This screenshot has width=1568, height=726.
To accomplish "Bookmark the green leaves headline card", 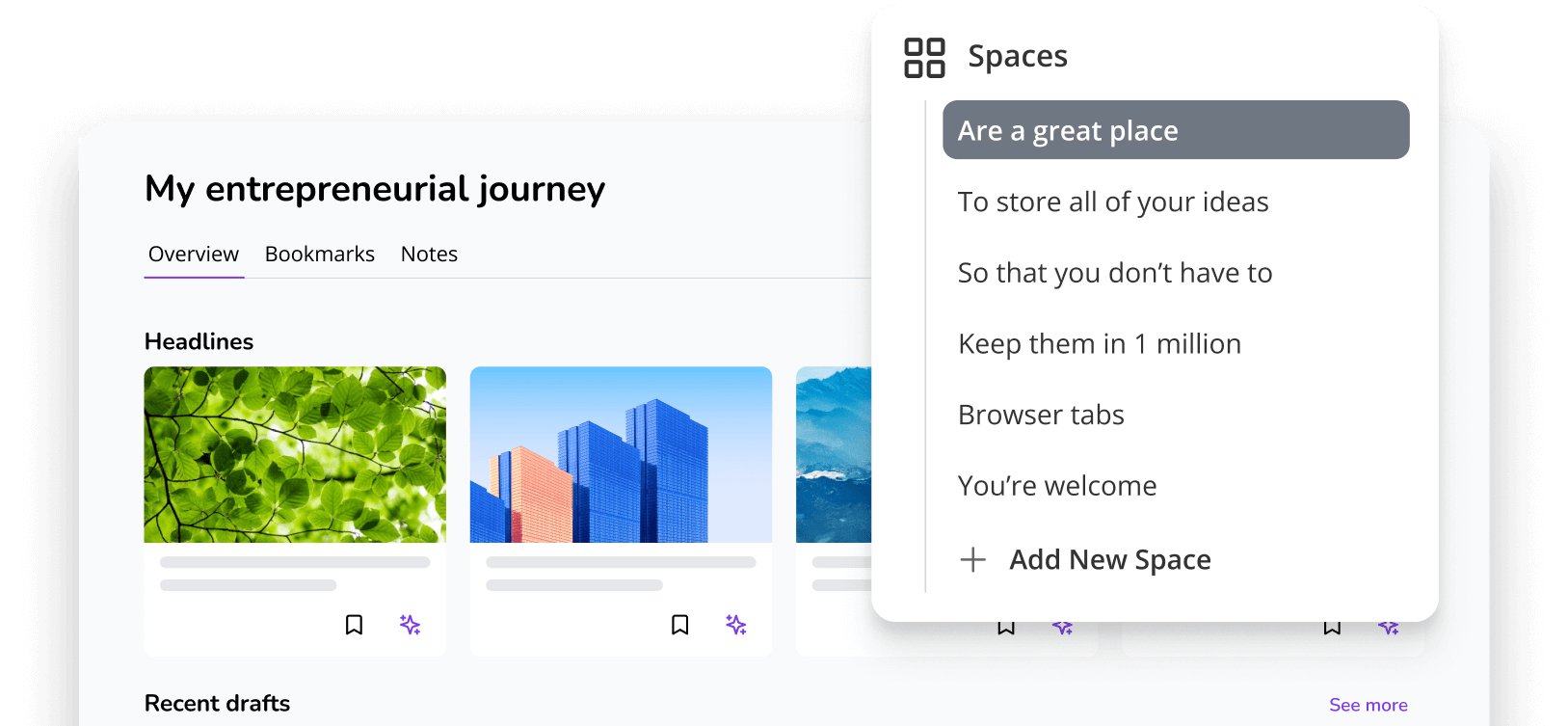I will point(354,625).
